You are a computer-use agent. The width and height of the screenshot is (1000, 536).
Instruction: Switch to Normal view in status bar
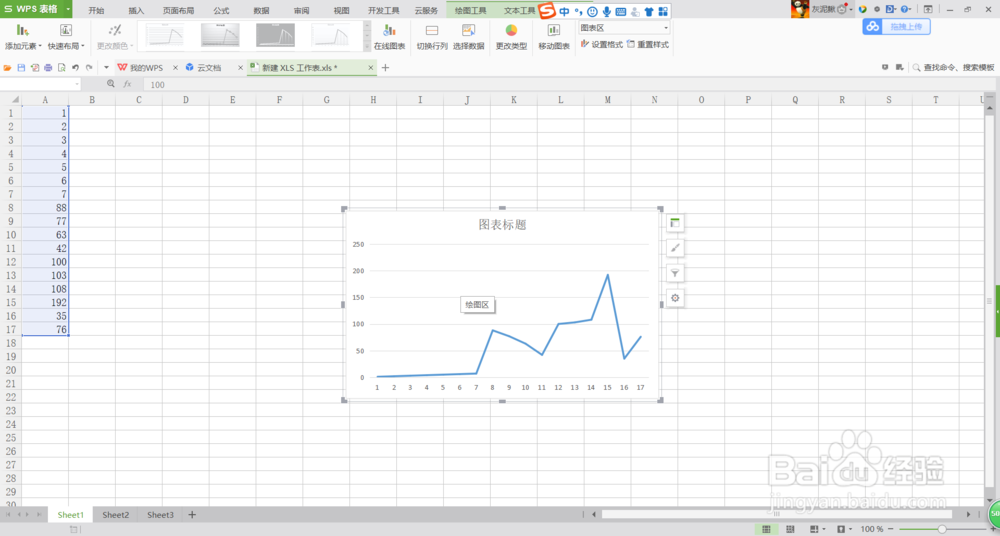pyautogui.click(x=766, y=529)
